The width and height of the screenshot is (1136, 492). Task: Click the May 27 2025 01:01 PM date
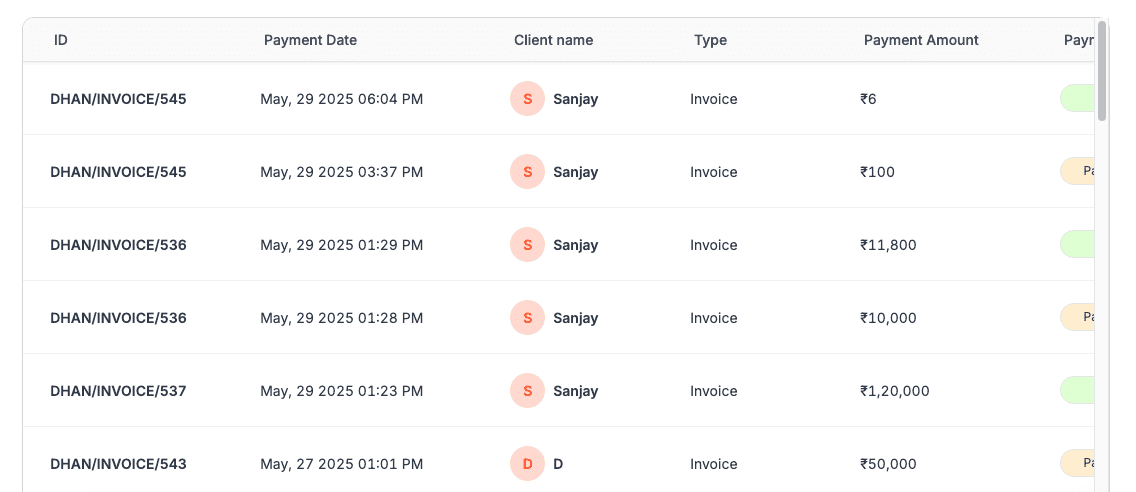click(341, 464)
